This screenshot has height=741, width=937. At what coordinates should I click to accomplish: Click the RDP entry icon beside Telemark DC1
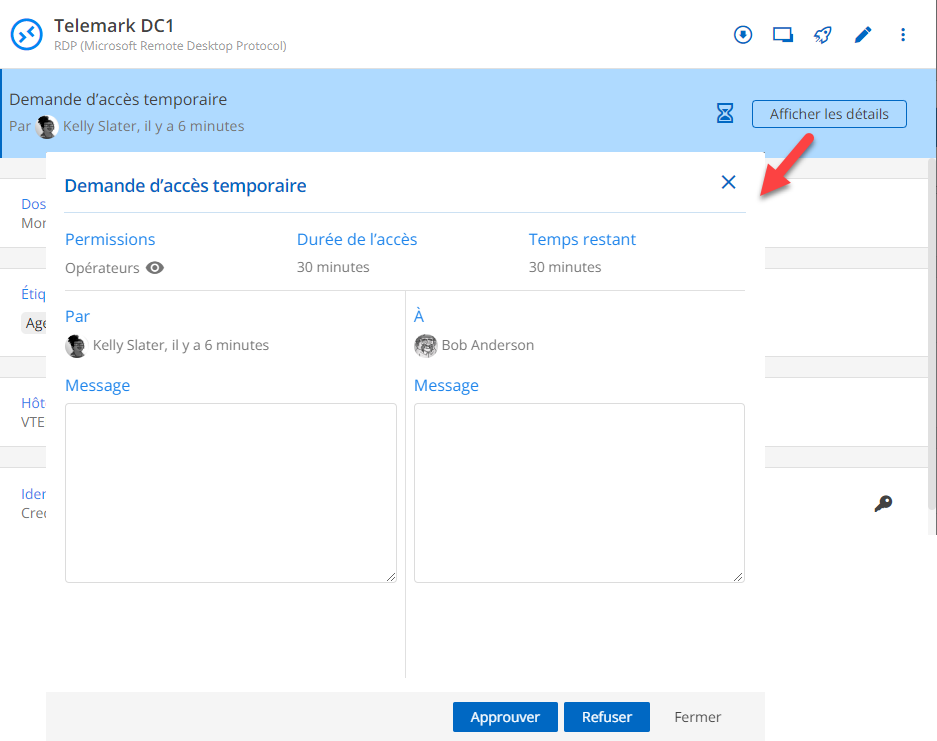[x=26, y=35]
